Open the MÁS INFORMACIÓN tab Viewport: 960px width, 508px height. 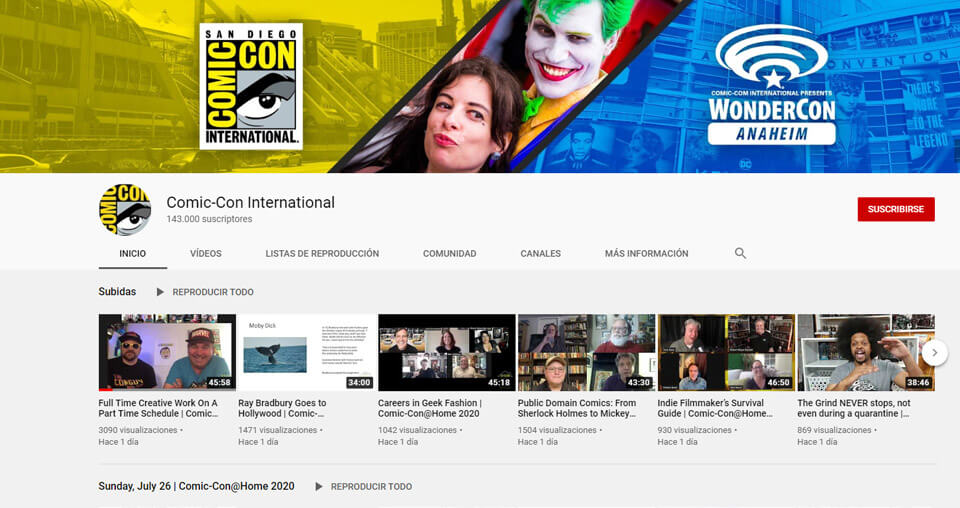click(x=647, y=253)
